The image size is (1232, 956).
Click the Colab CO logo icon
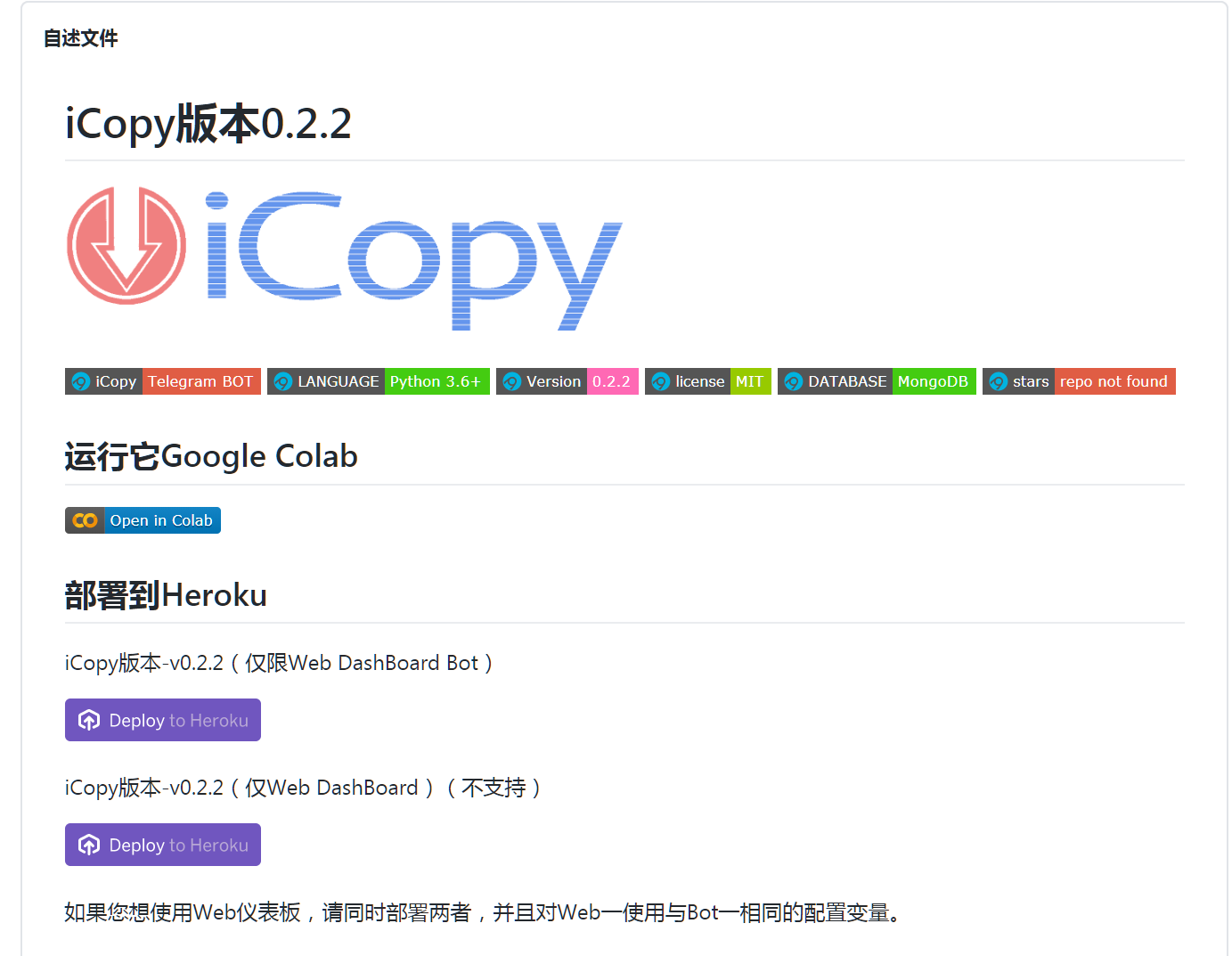point(85,520)
